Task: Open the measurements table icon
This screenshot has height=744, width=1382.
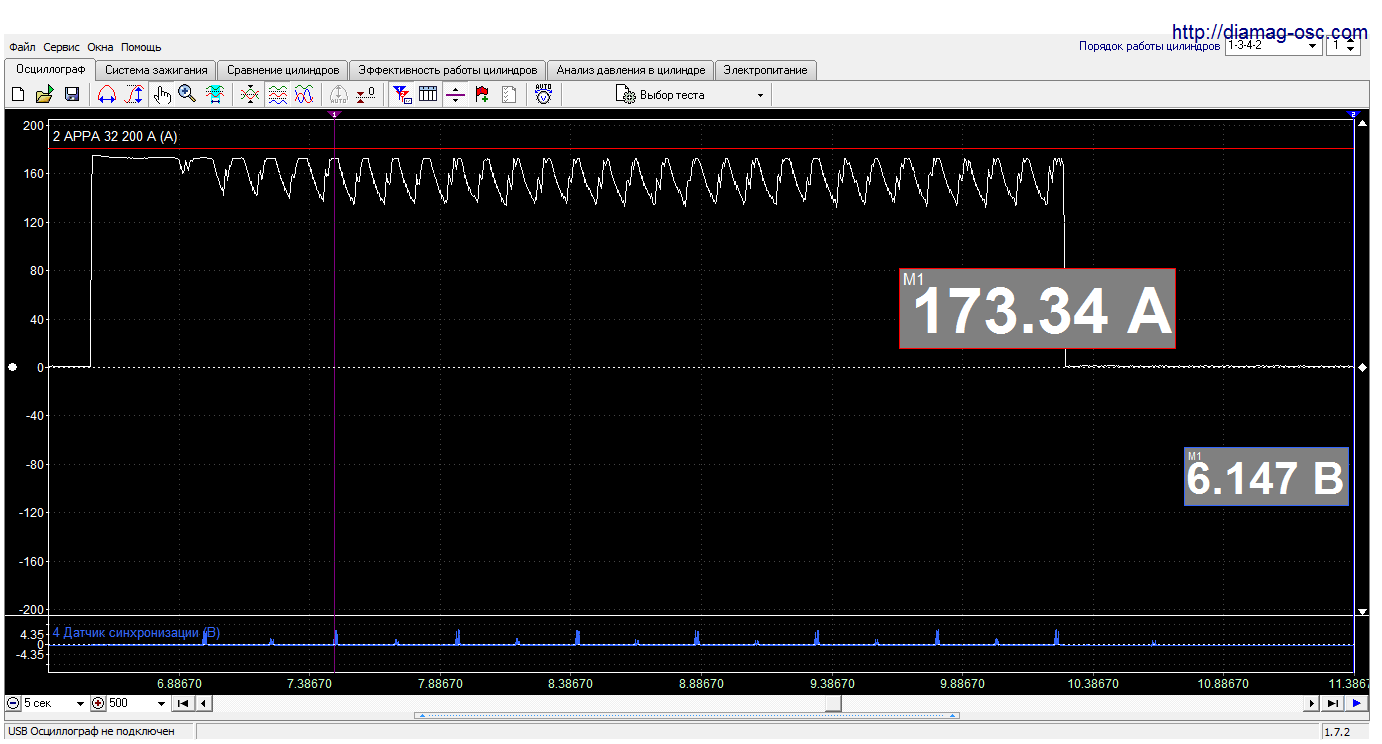Action: point(428,94)
